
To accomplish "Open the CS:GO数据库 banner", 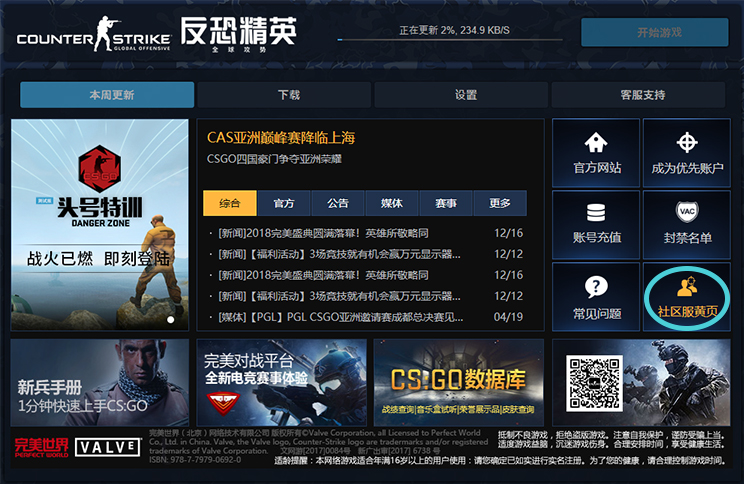I will [458, 382].
